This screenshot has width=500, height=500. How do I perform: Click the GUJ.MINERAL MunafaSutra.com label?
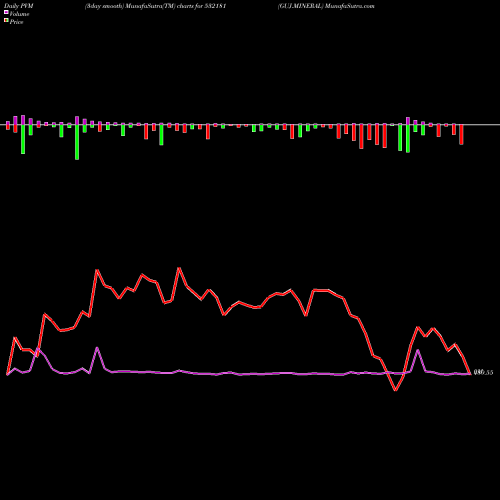326,6
